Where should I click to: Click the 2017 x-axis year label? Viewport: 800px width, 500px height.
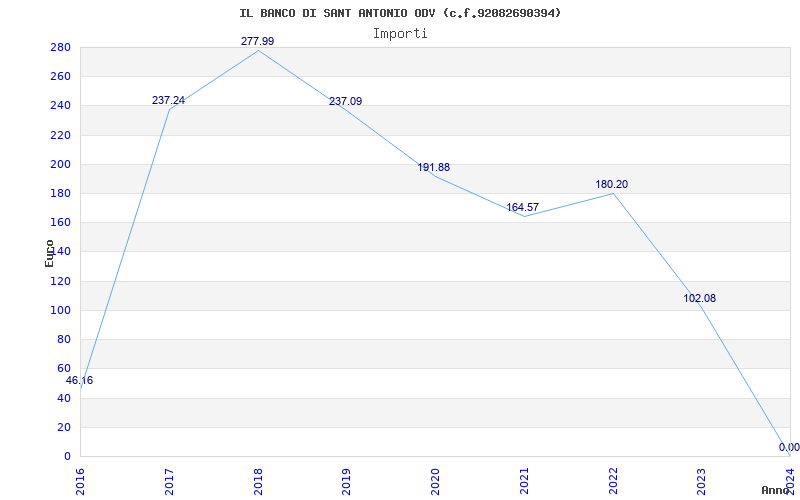(x=169, y=482)
